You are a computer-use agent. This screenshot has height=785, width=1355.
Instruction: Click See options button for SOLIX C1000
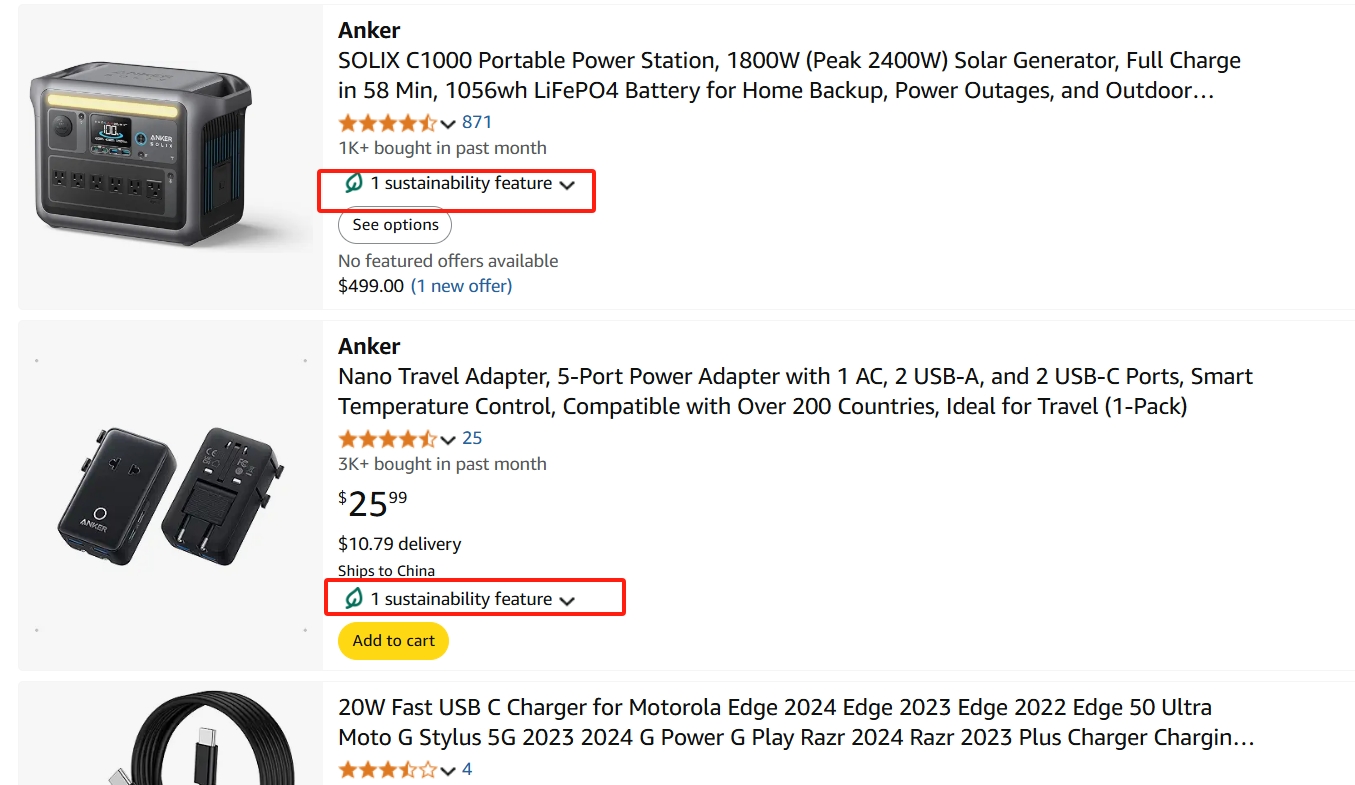pos(395,225)
